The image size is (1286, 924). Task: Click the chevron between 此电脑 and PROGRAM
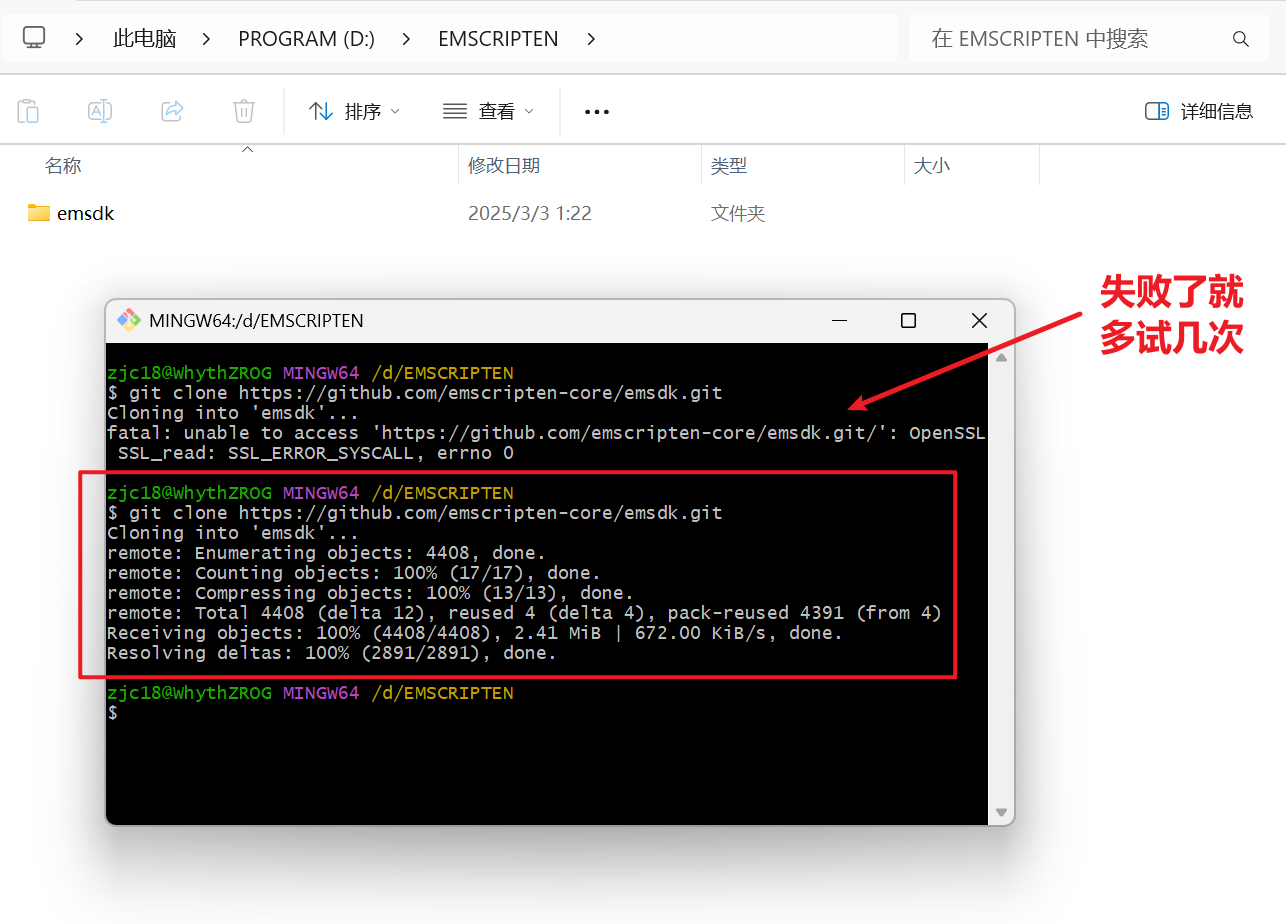click(x=205, y=38)
